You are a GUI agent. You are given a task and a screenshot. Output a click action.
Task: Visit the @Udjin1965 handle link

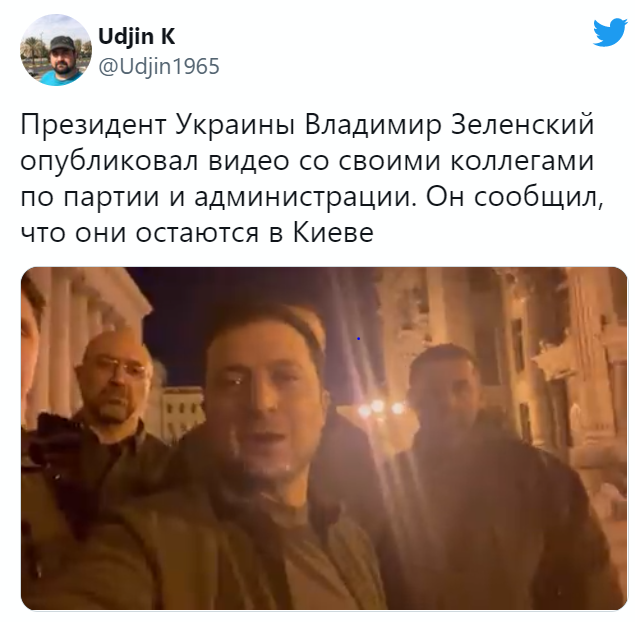pyautogui.click(x=159, y=66)
